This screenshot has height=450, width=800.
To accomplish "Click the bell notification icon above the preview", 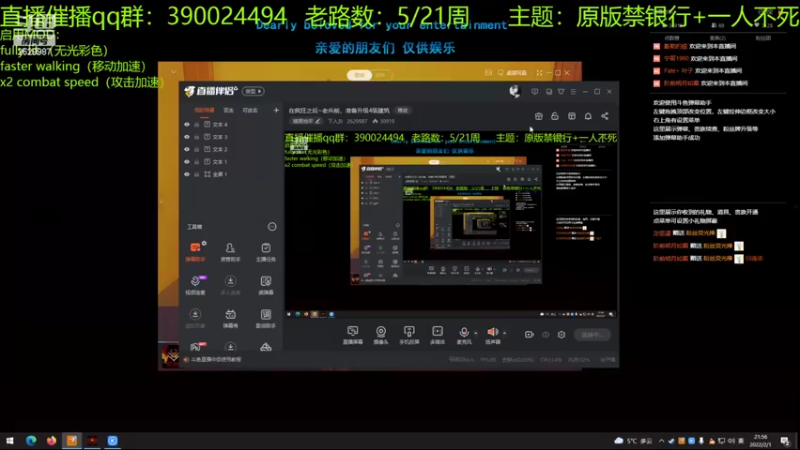I will (x=588, y=116).
